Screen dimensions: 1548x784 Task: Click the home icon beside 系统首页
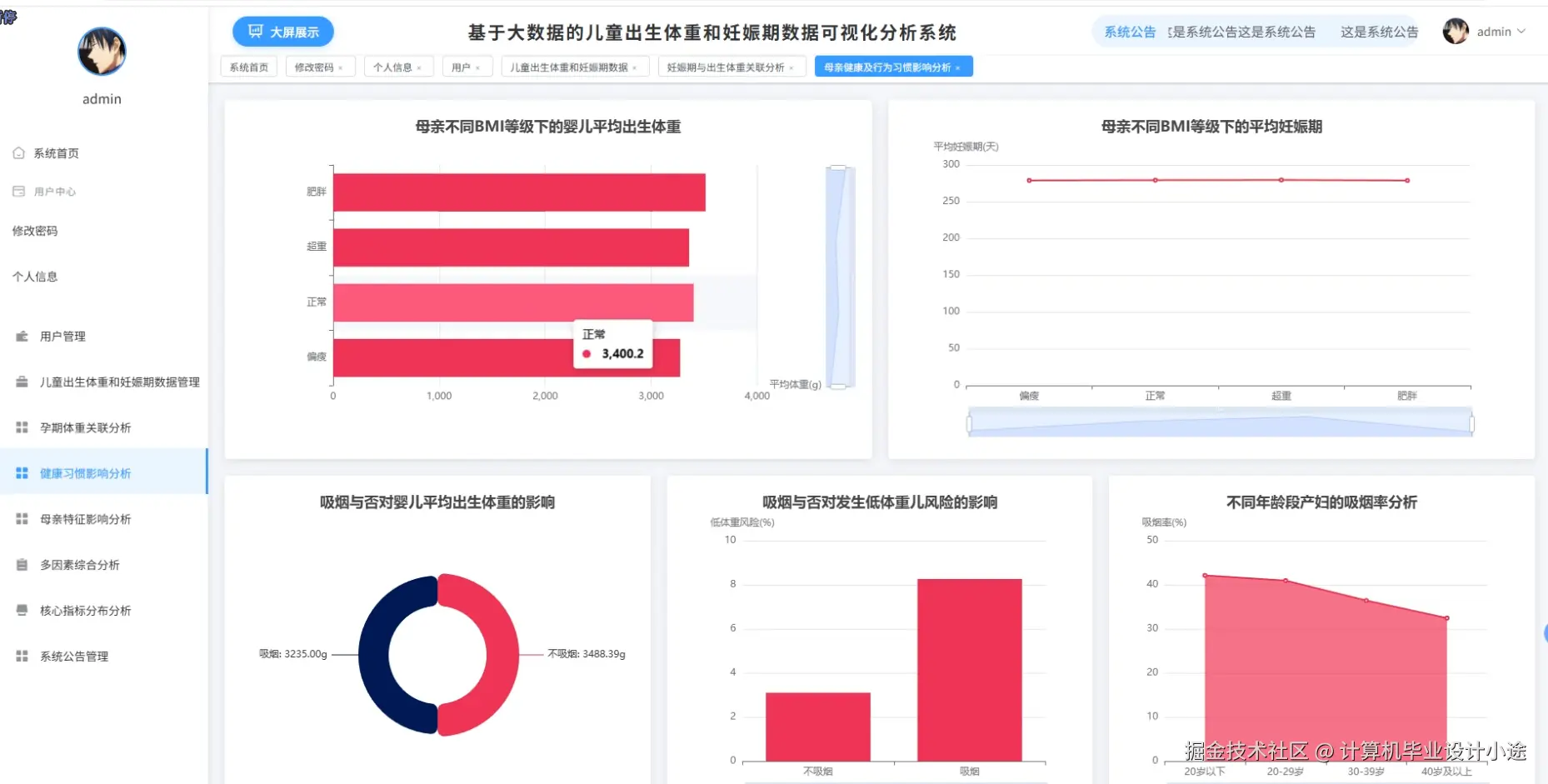18,152
